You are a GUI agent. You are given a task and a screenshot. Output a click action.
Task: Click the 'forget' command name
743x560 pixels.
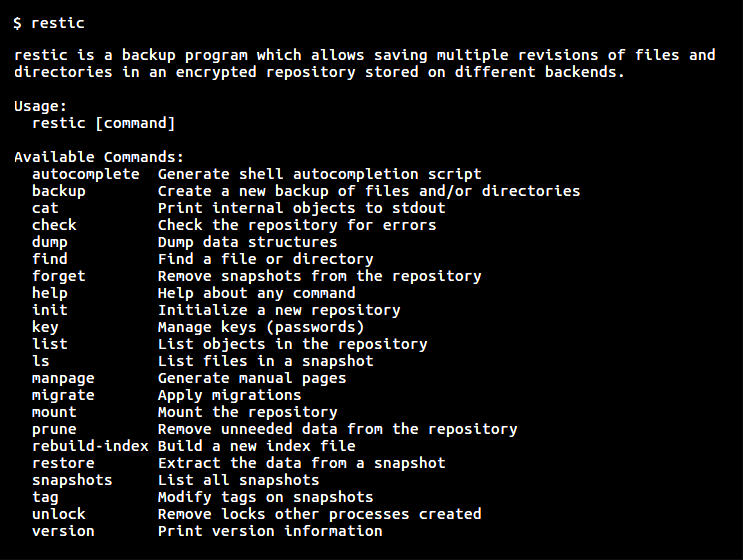[x=58, y=276]
